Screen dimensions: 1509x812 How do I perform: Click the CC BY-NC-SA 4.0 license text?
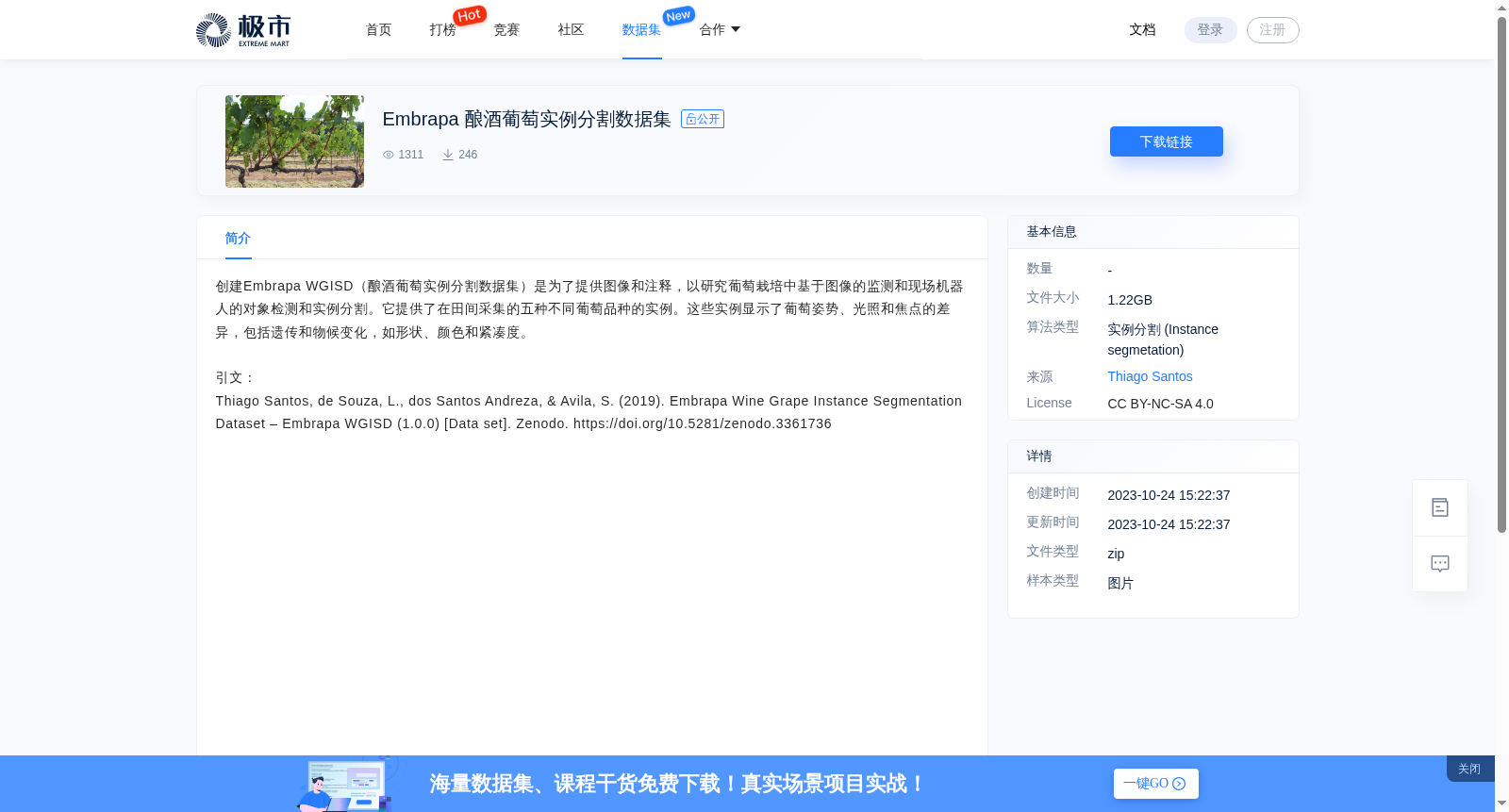(x=1160, y=404)
